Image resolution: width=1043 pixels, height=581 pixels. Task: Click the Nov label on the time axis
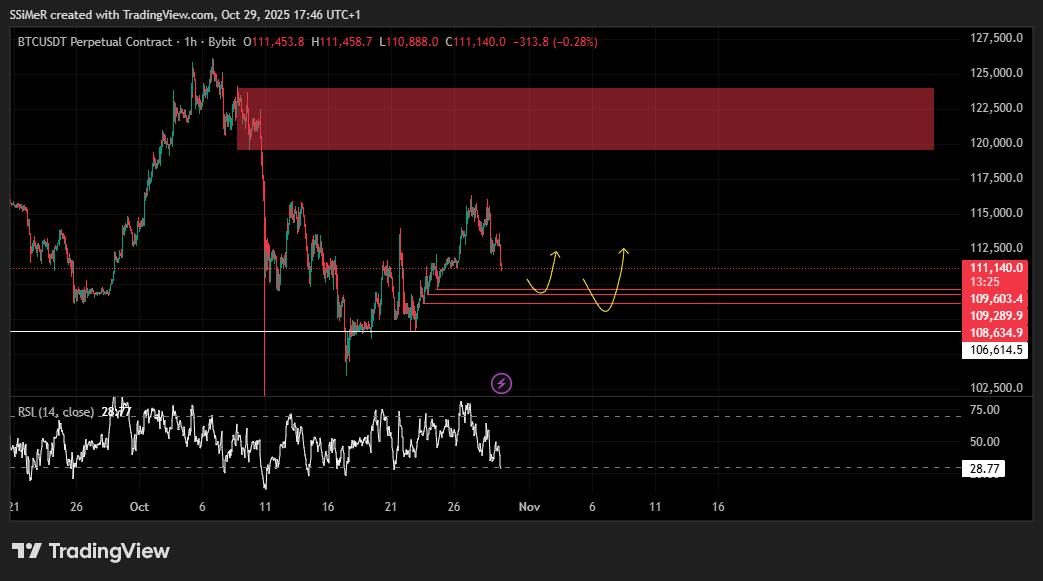click(529, 507)
